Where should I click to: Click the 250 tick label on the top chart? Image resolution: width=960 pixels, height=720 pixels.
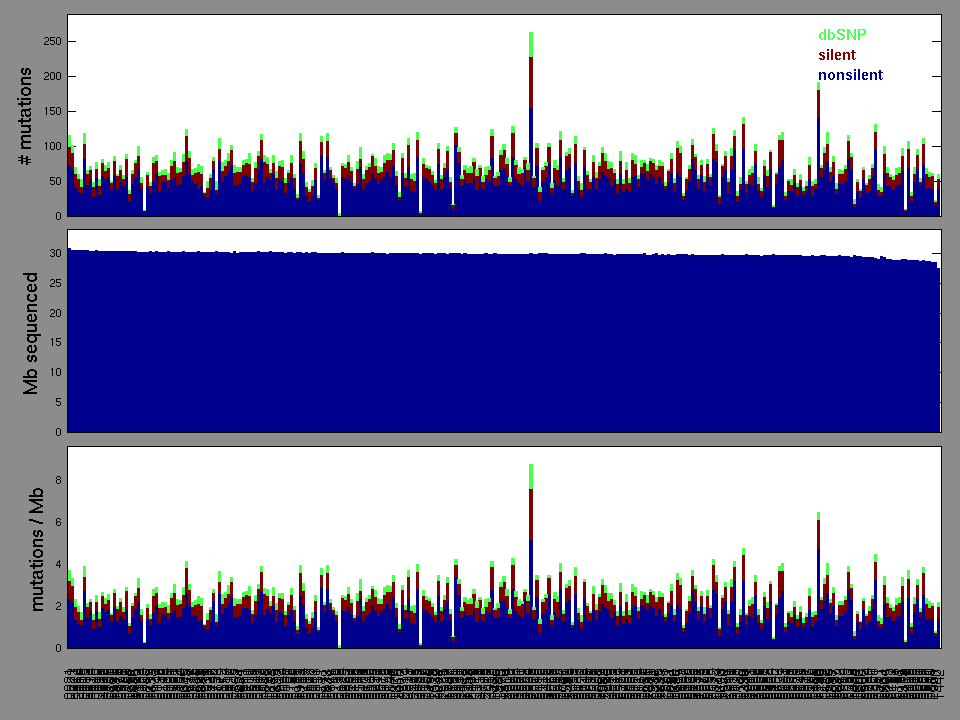[50, 42]
